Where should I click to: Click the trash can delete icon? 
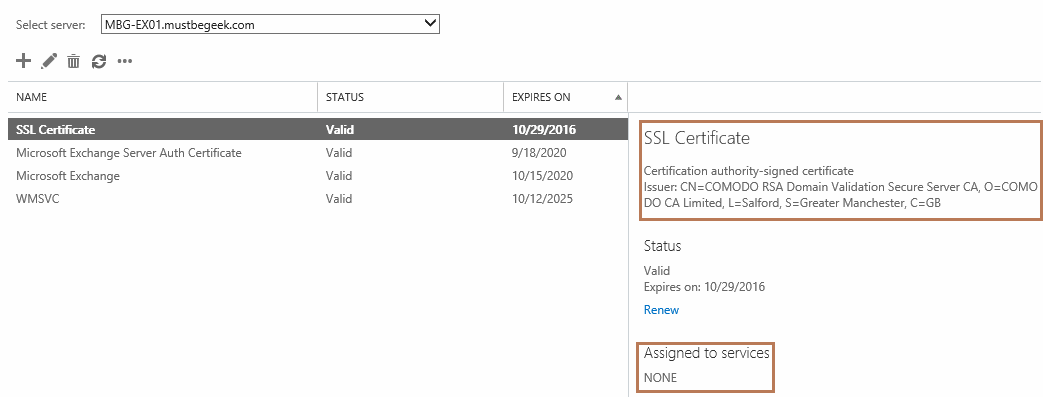pos(74,62)
